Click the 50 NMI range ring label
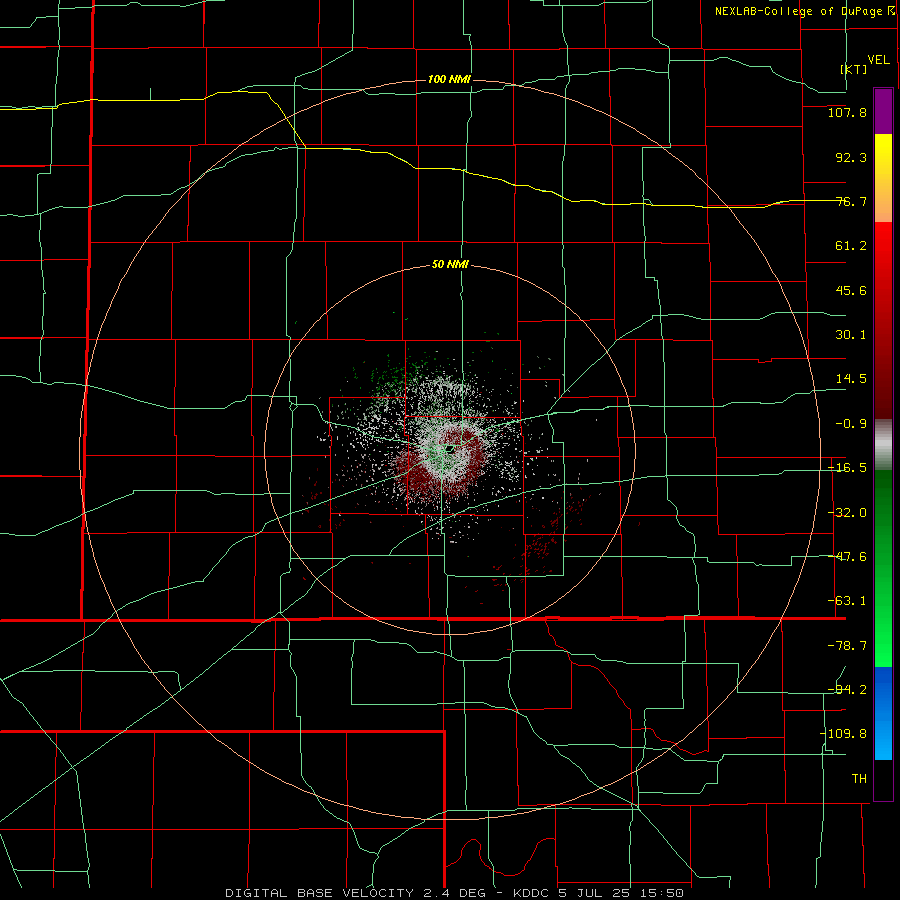The image size is (900, 900). 450,265
